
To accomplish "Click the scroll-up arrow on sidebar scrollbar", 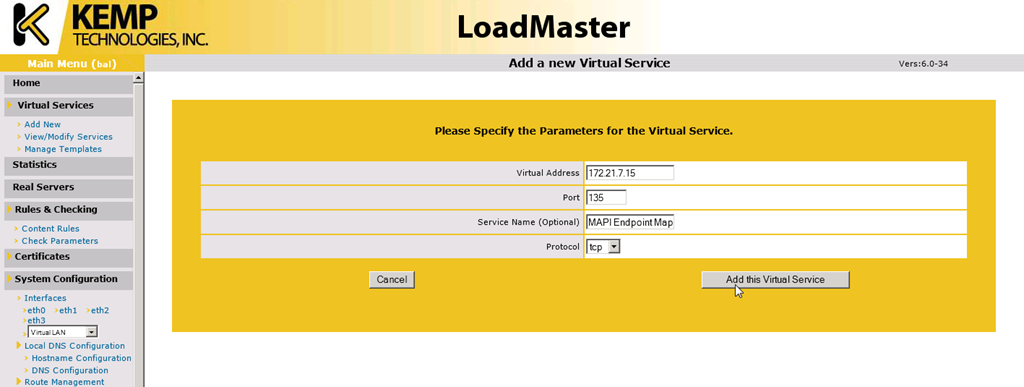I will (x=138, y=78).
